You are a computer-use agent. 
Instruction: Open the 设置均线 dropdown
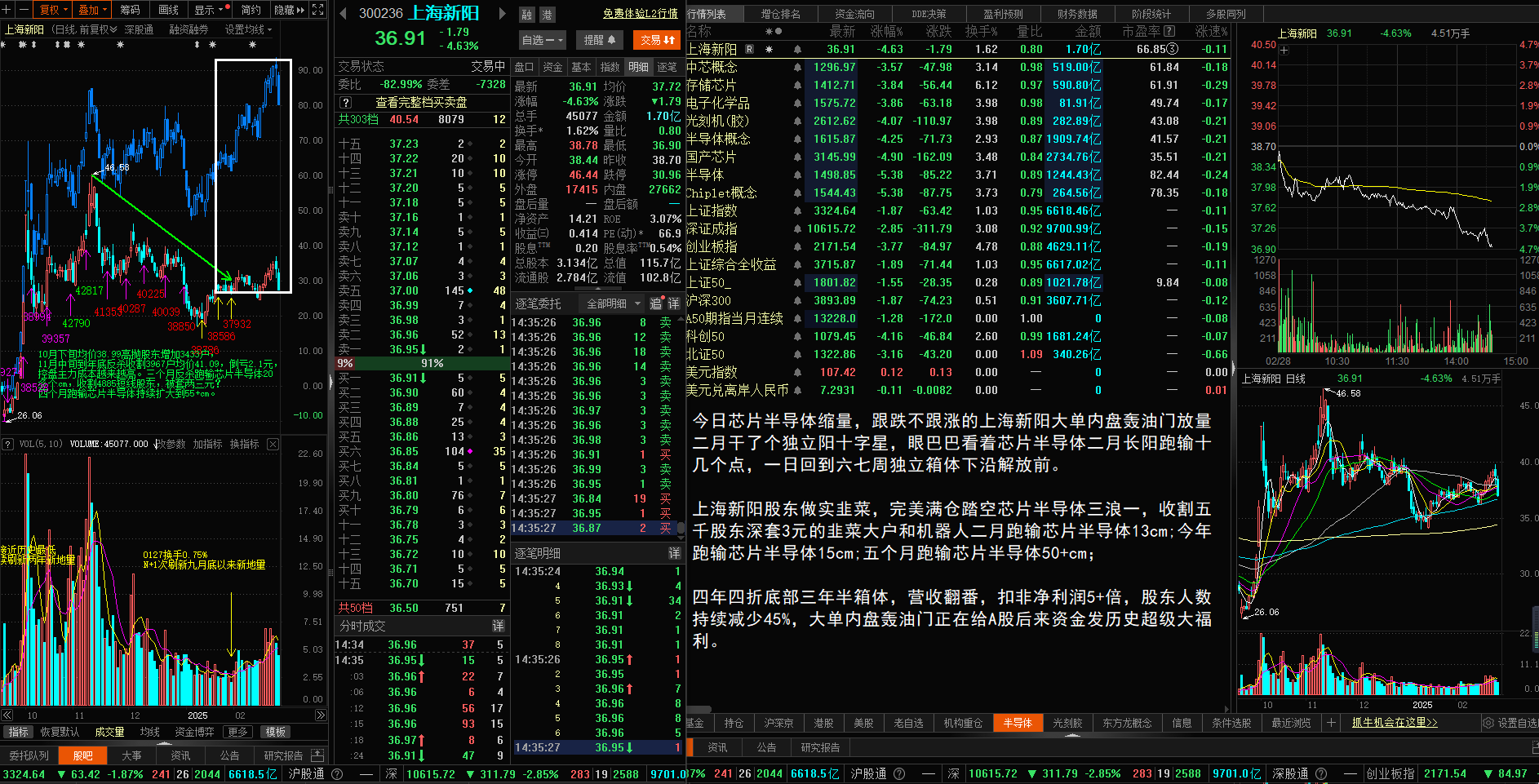[x=248, y=29]
